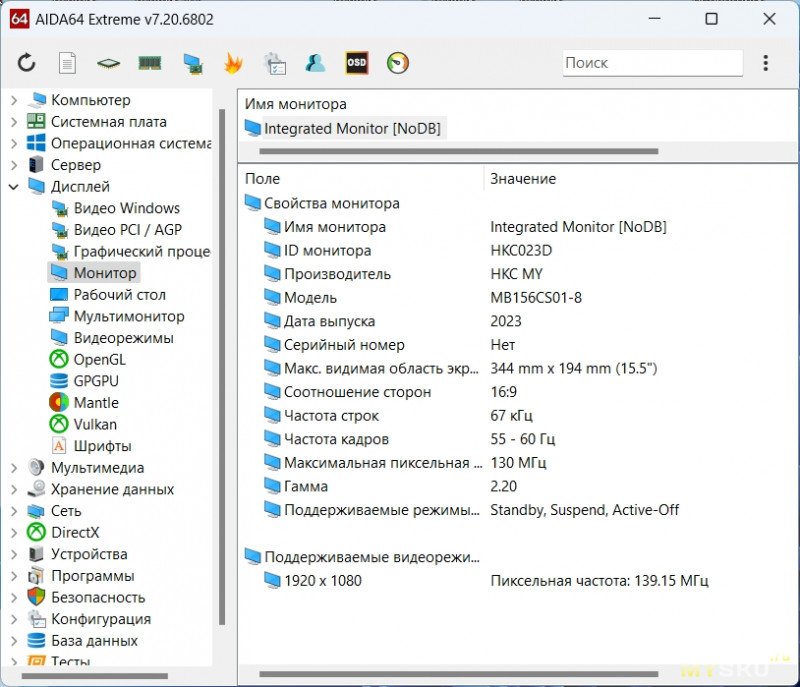Click into the Поиск search field
Screen dimensions: 800x687
coord(653,63)
